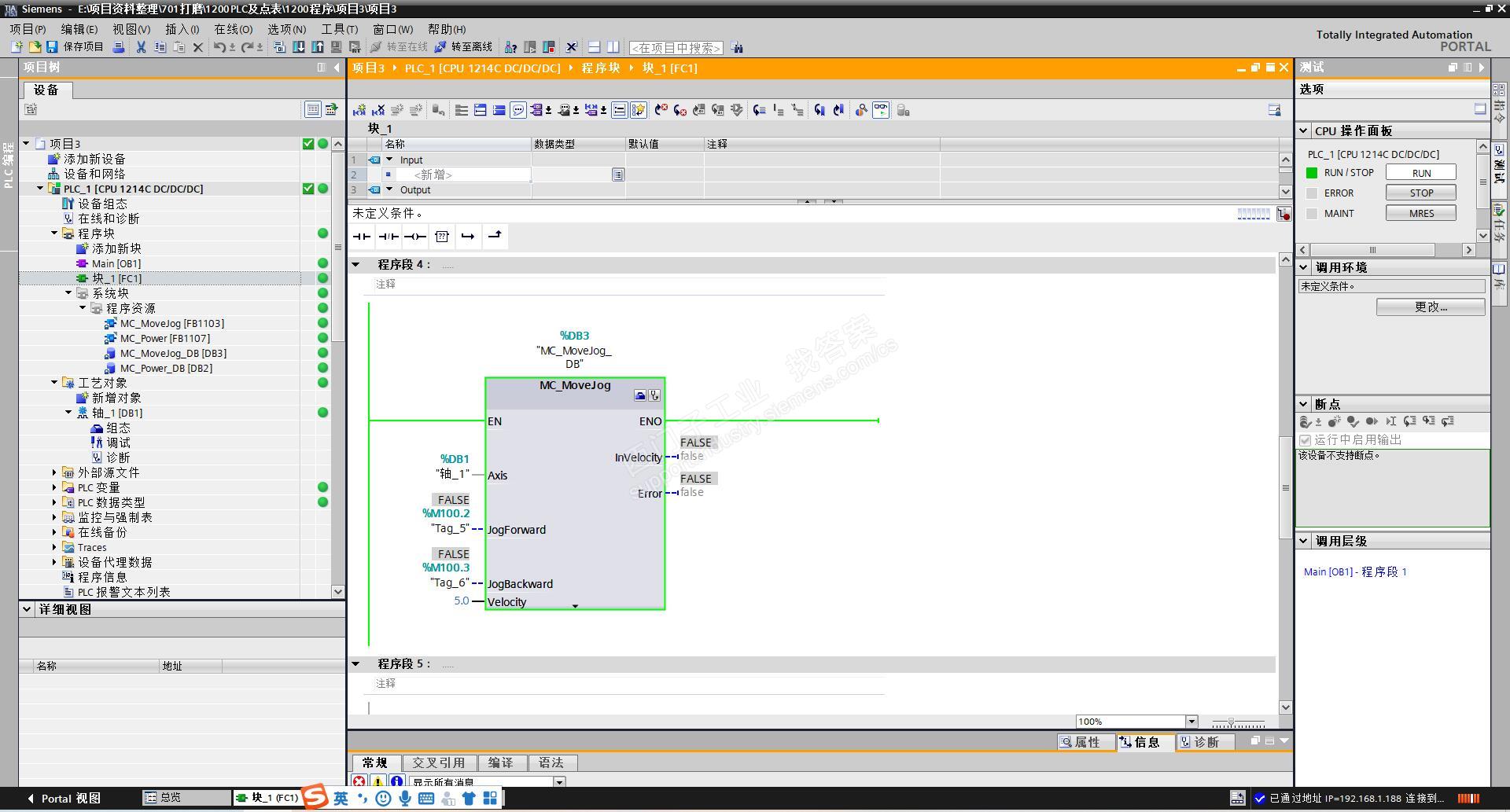Collapse the 项目3 tree node
The height and width of the screenshot is (812, 1510).
pos(27,144)
